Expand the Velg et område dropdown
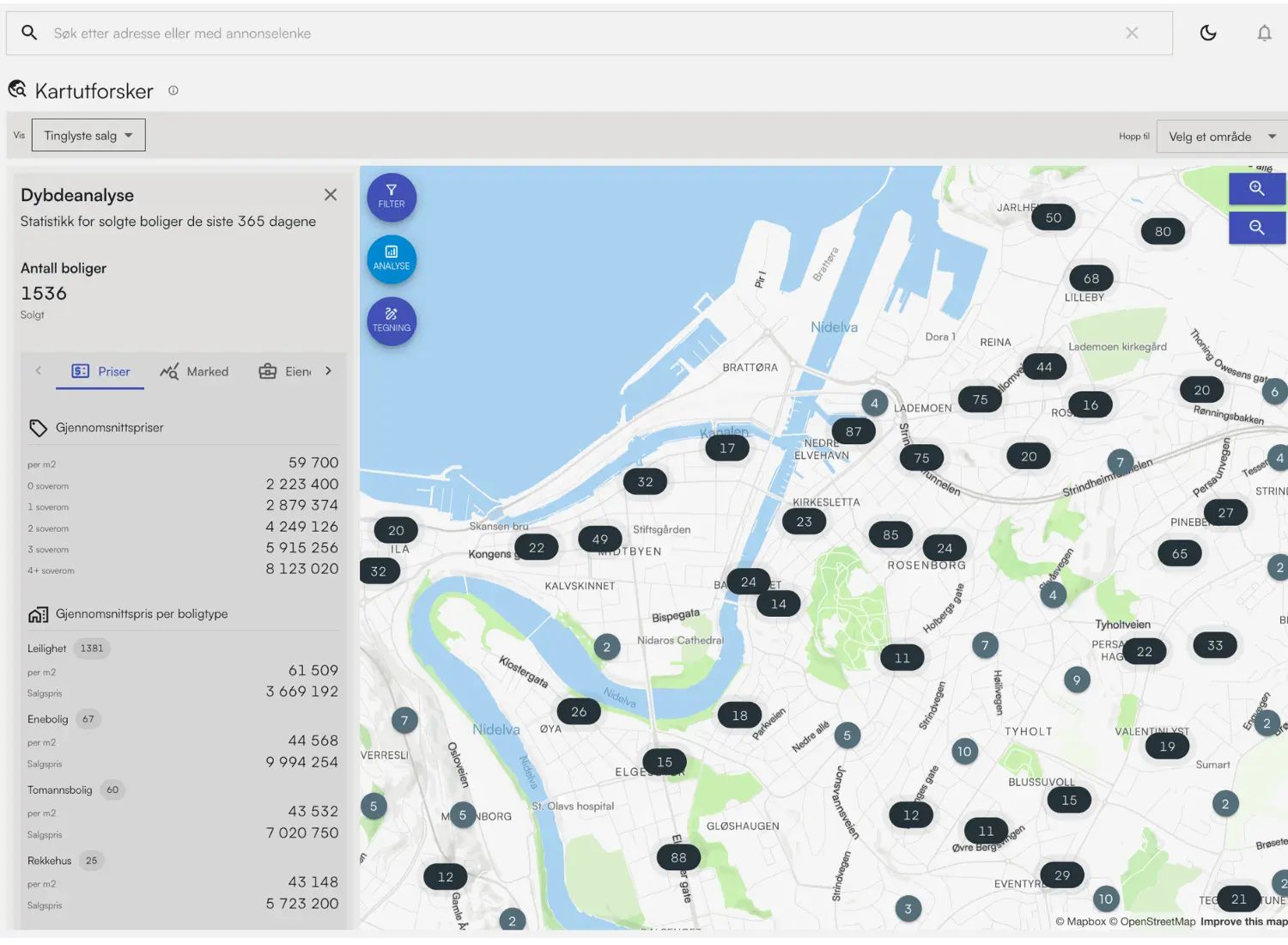Image resolution: width=1288 pixels, height=945 pixels. point(1221,137)
